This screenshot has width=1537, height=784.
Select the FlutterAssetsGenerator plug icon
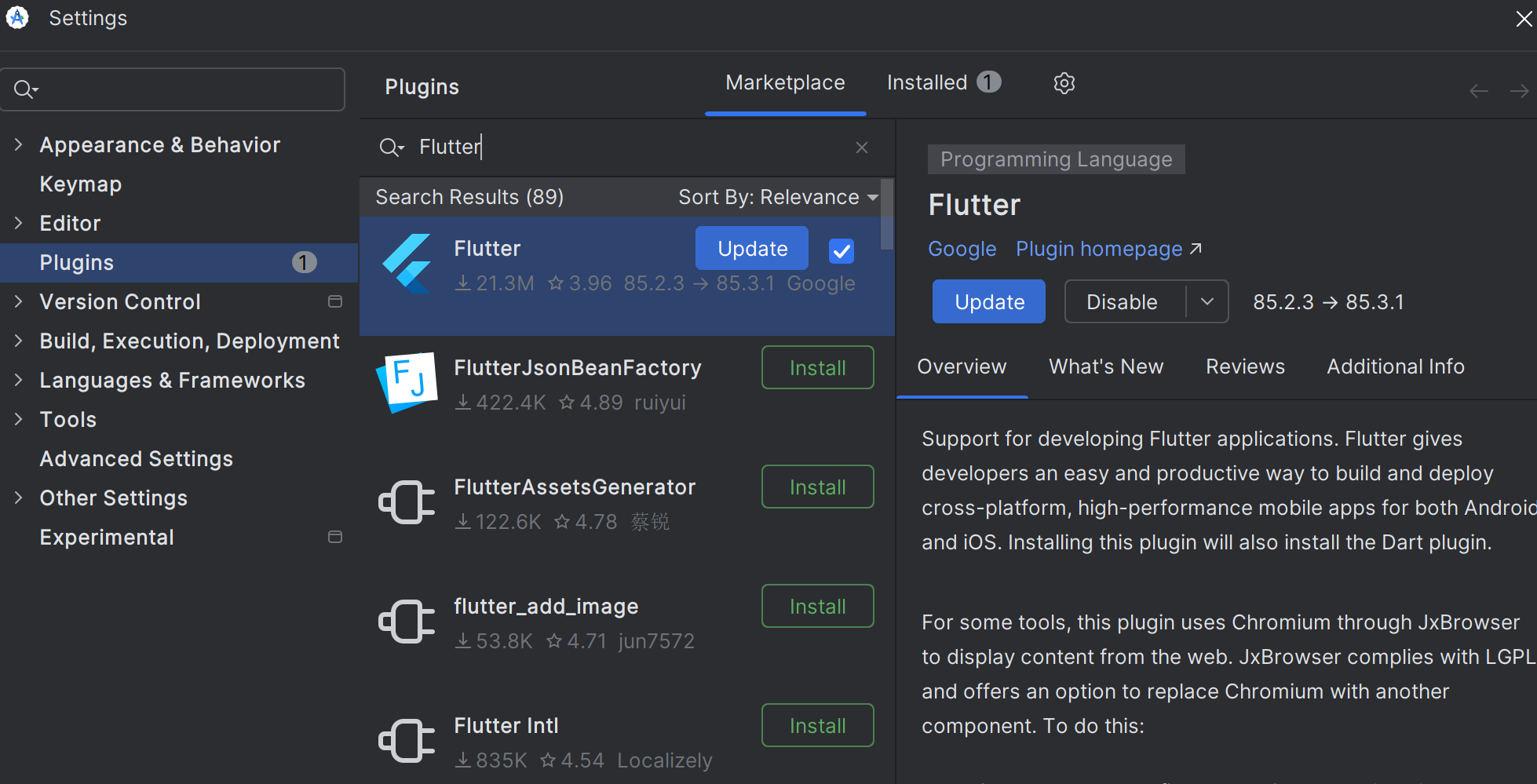point(406,502)
